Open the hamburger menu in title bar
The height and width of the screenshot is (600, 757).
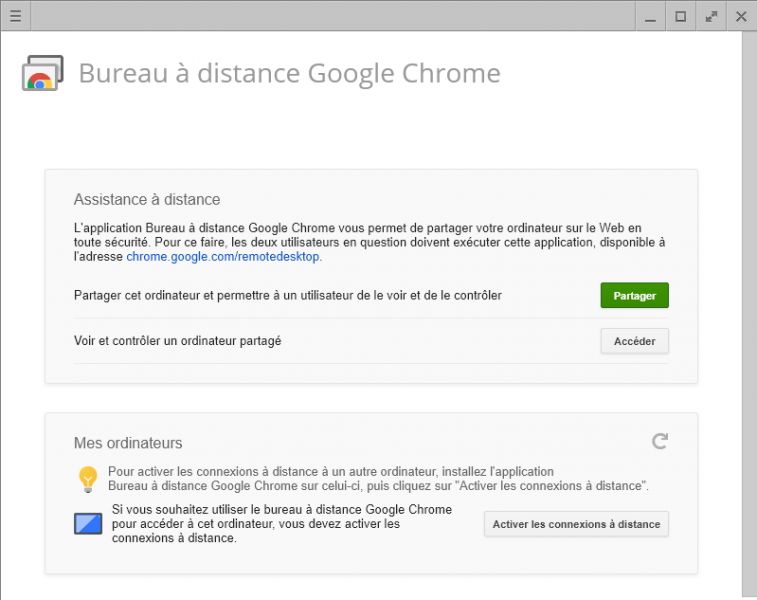pos(15,16)
